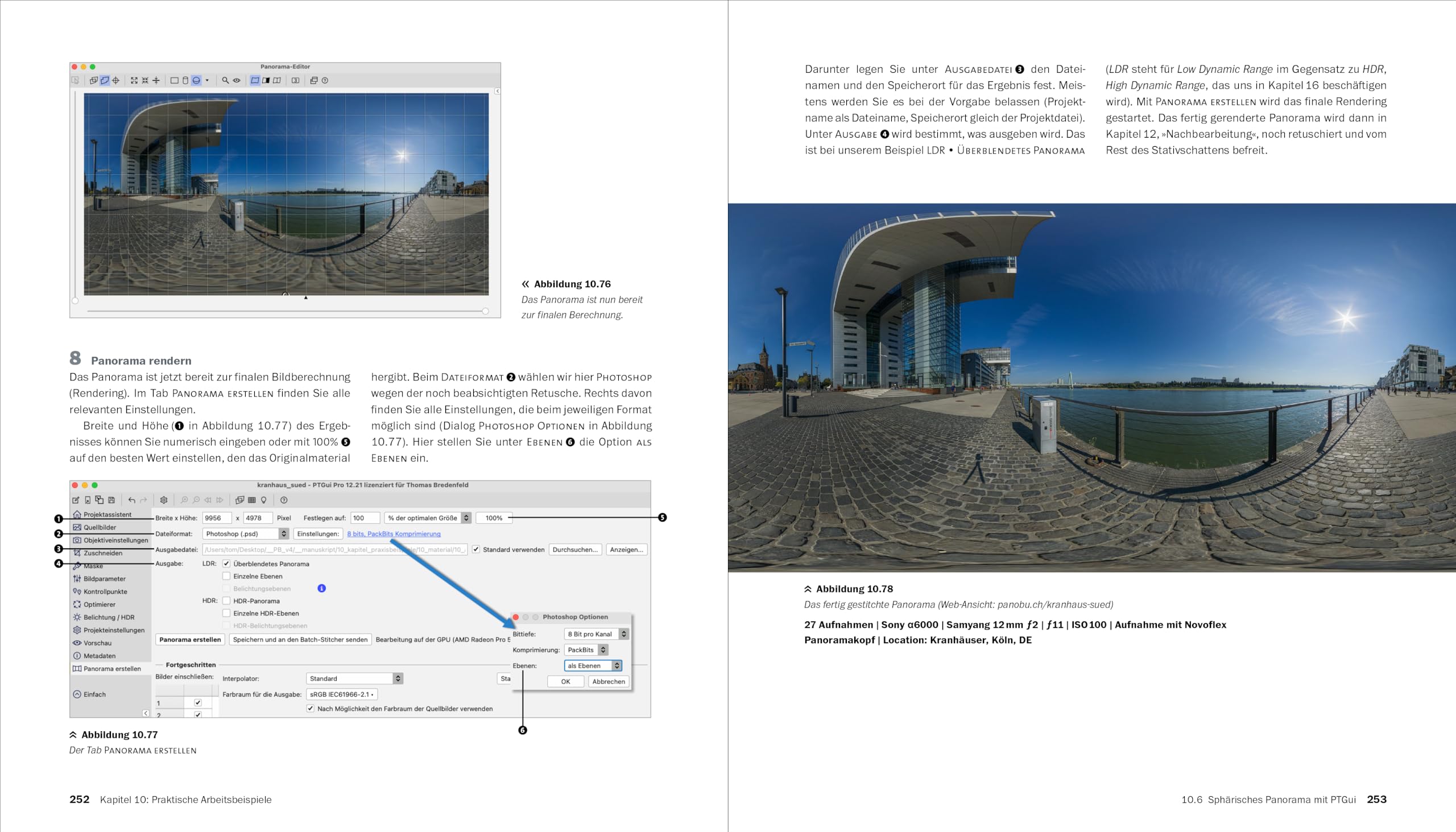Screen dimensions: 1456x832
Task: Click the 'Festlegen auf' field showing 100
Action: pos(365,518)
